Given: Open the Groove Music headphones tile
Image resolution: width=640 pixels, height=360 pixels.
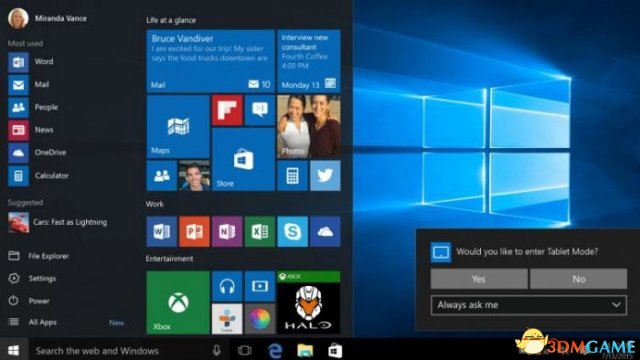Looking at the screenshot, I should coord(227,286).
